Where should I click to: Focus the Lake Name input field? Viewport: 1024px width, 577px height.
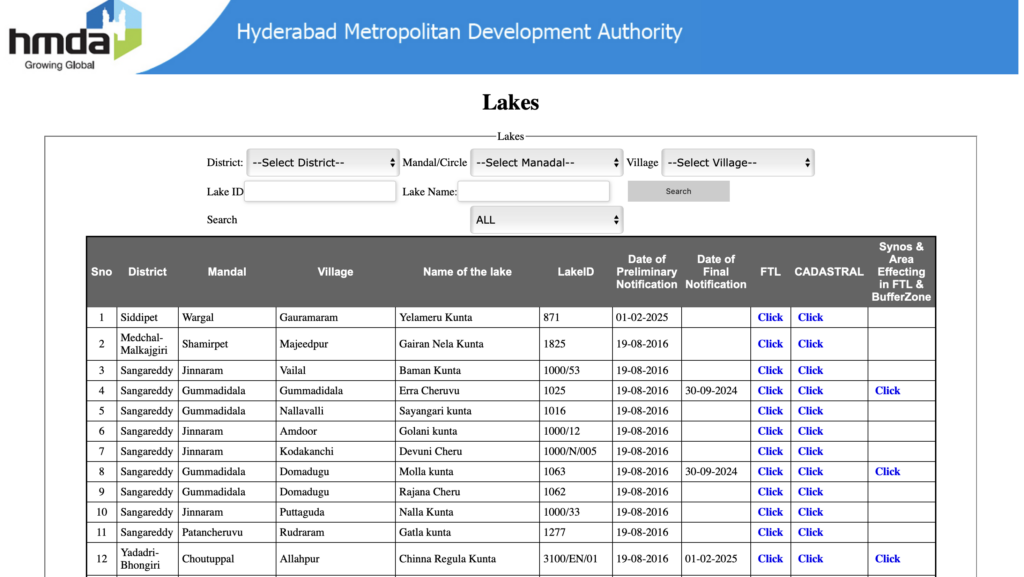(x=534, y=191)
